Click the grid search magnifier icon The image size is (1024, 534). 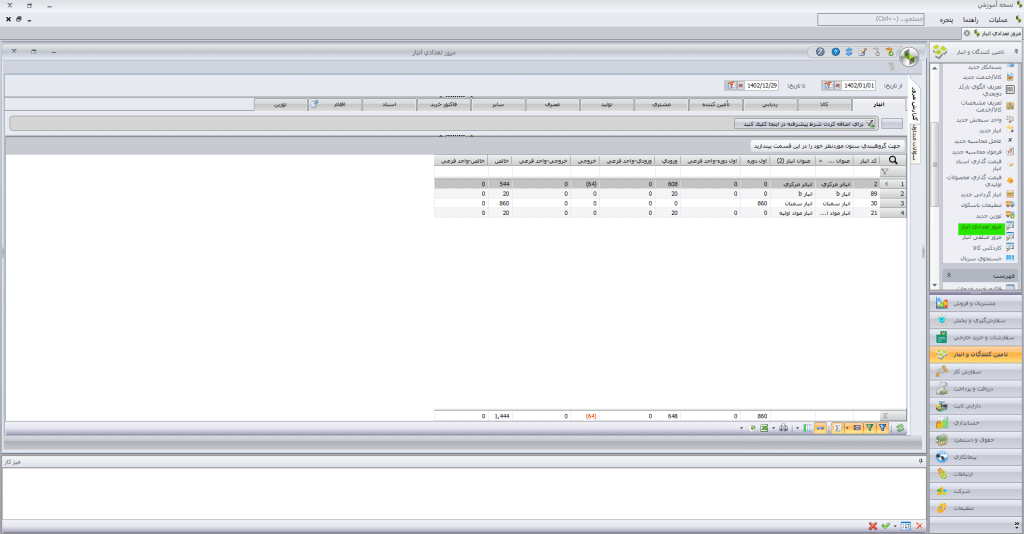893,160
